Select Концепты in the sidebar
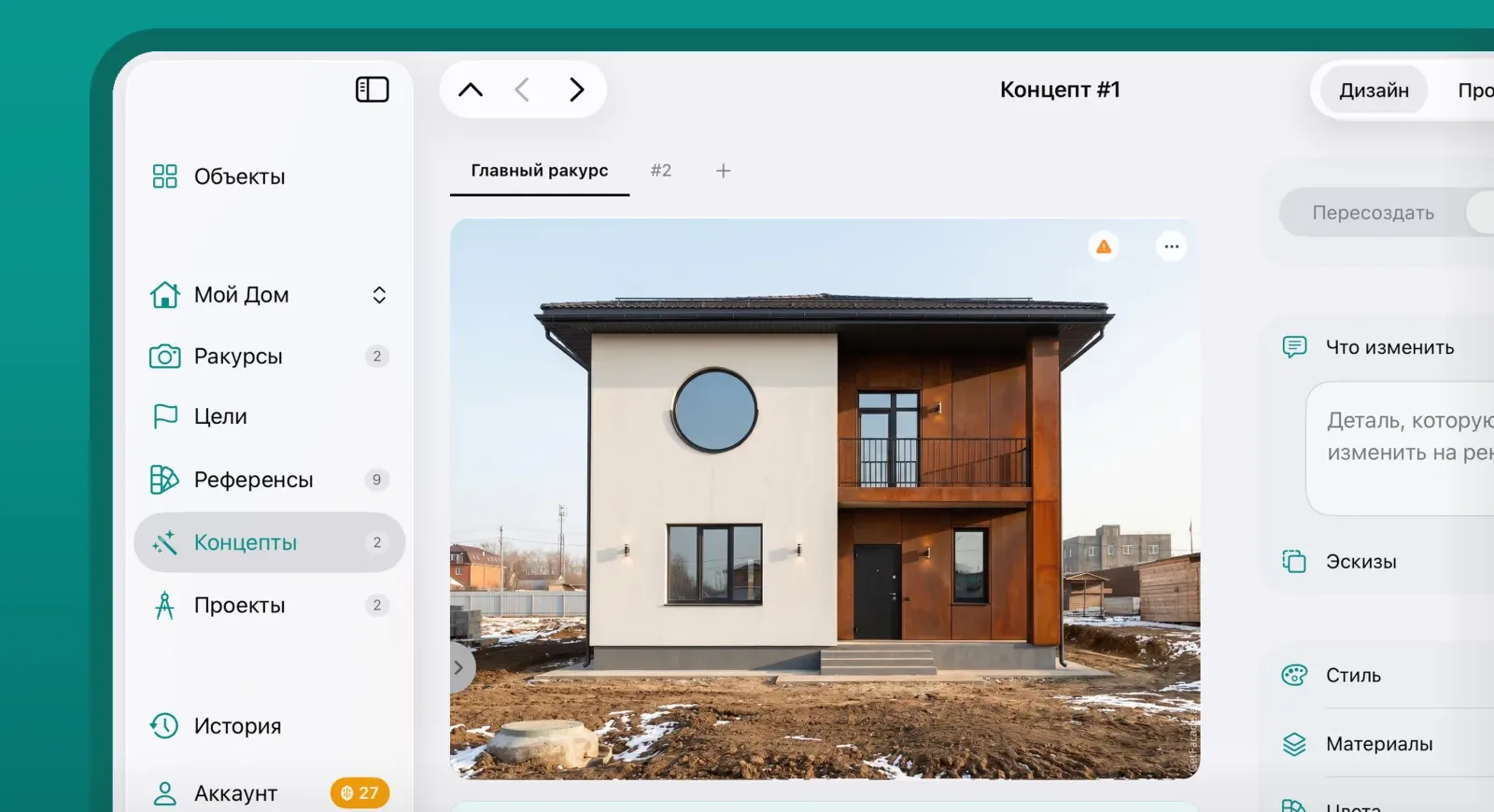The height and width of the screenshot is (812, 1494). pos(269,542)
